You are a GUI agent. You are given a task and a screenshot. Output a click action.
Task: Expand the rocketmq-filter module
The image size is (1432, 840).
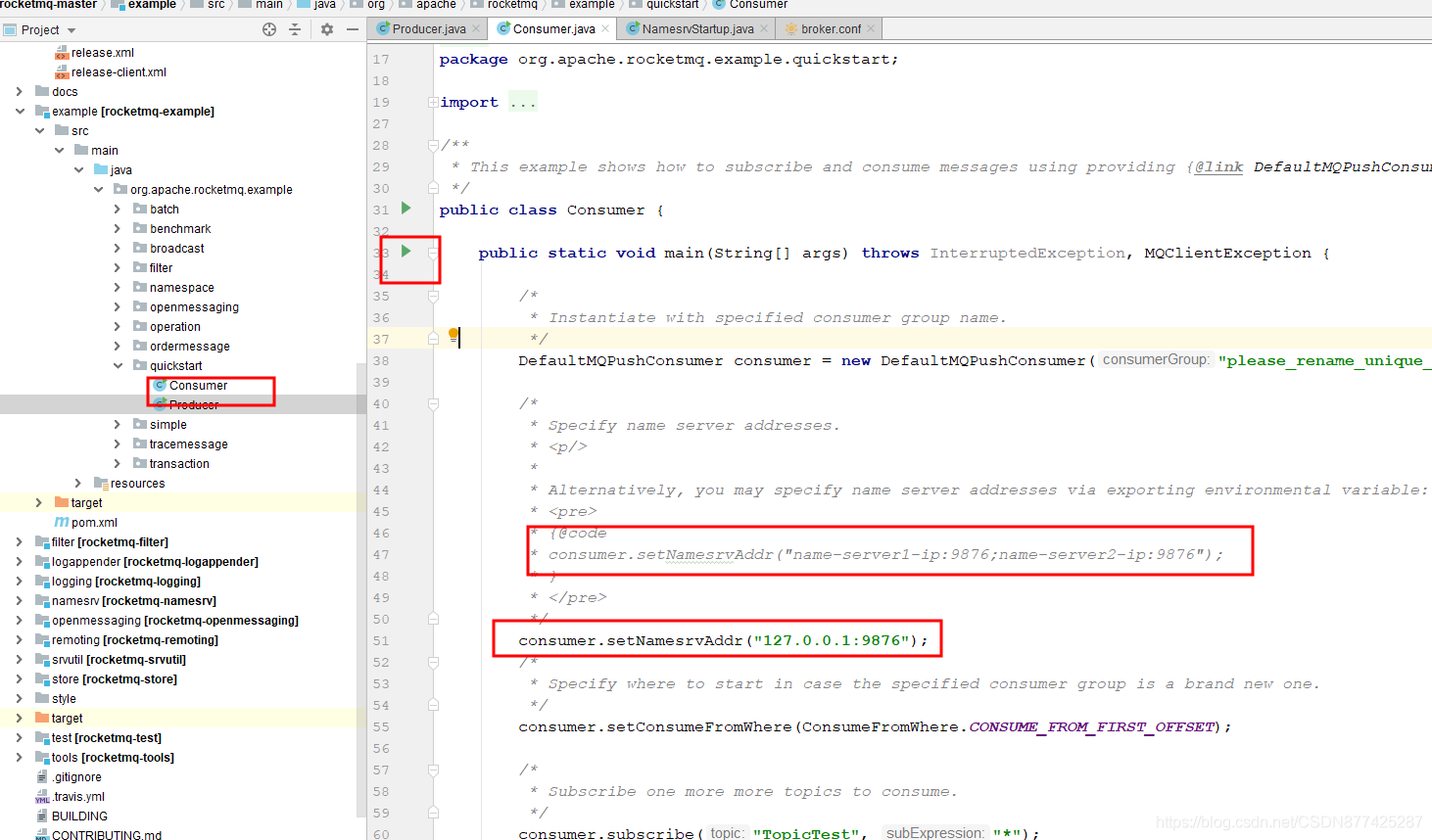click(20, 542)
